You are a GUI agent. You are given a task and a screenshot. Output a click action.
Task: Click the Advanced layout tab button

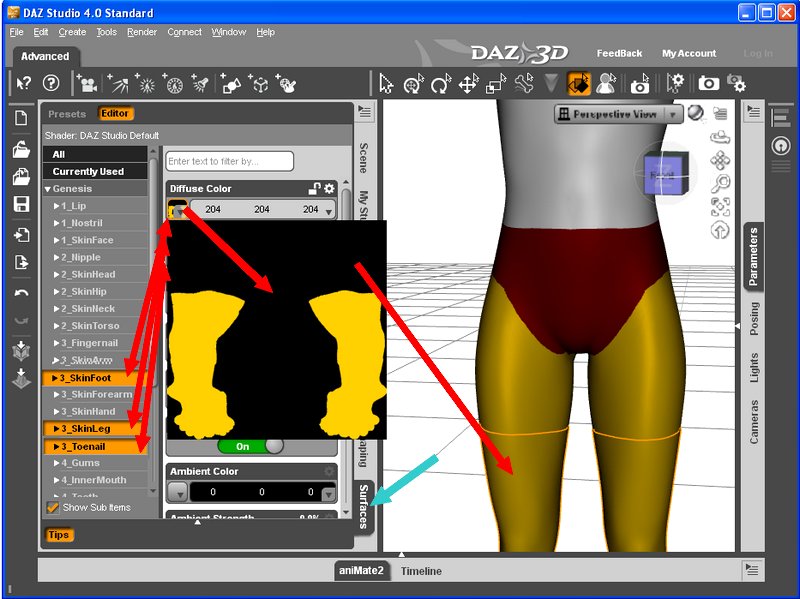point(45,57)
